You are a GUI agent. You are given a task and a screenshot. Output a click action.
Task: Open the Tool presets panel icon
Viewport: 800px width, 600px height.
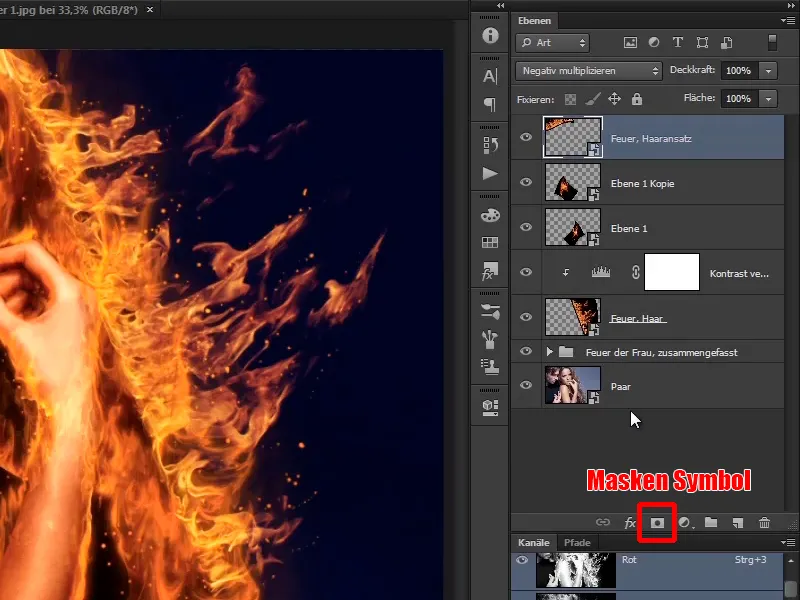pos(490,339)
